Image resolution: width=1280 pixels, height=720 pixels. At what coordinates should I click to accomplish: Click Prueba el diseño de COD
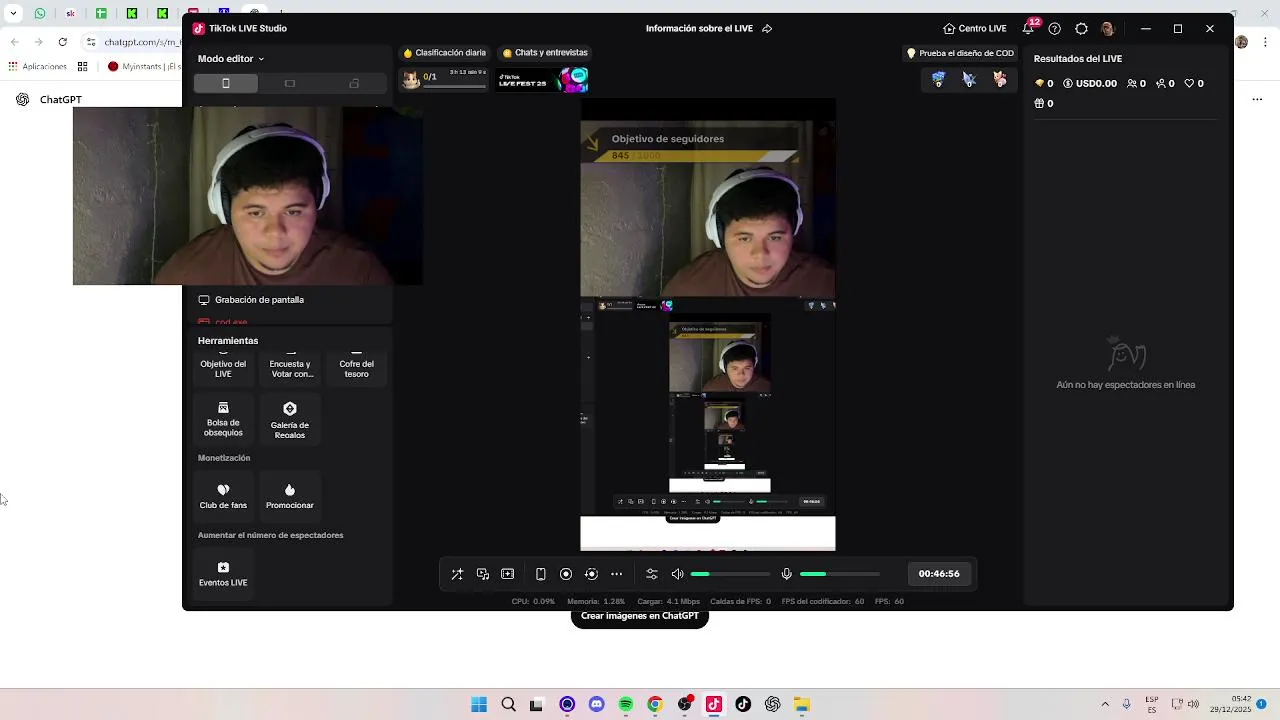pos(960,53)
